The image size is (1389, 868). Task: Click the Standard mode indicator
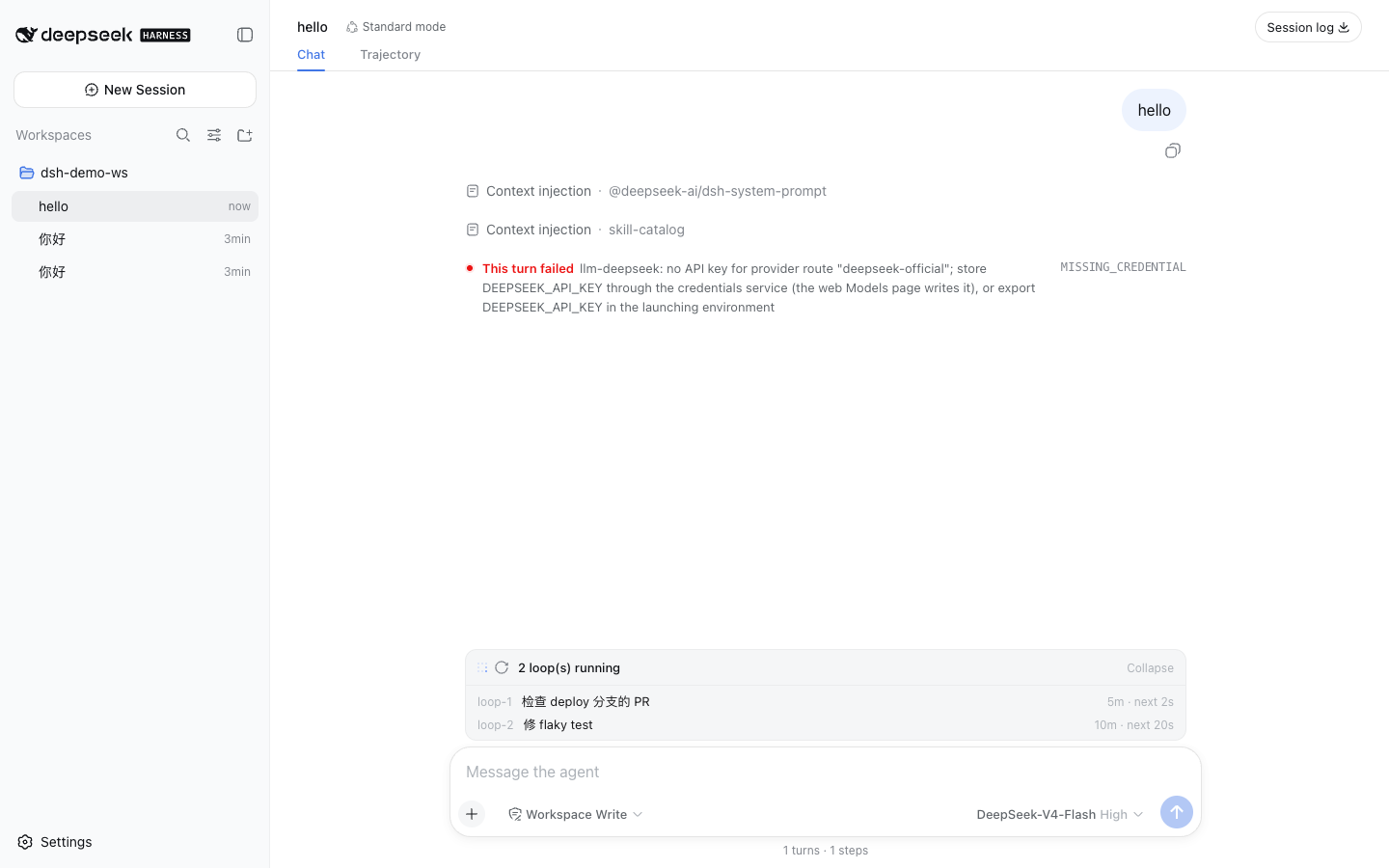[396, 27]
